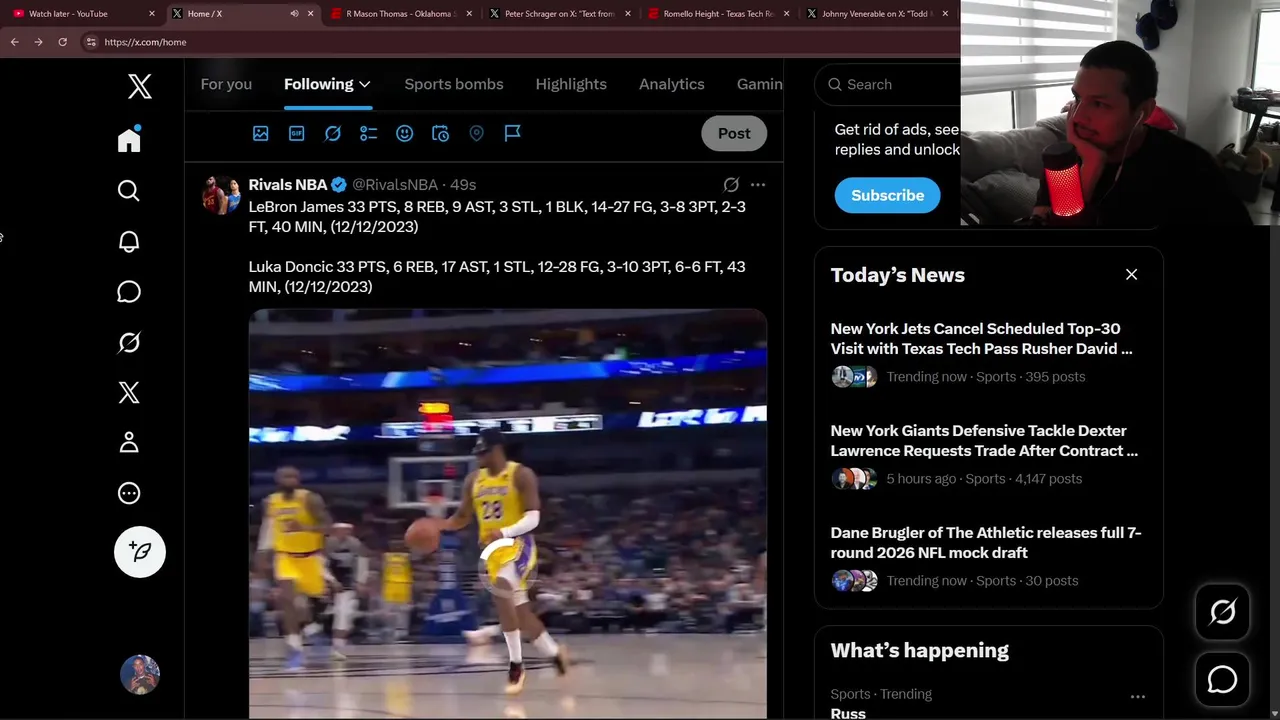Screen dimensions: 1280x720
Task: Open More circle menu in sidebar
Action: pyautogui.click(x=129, y=493)
